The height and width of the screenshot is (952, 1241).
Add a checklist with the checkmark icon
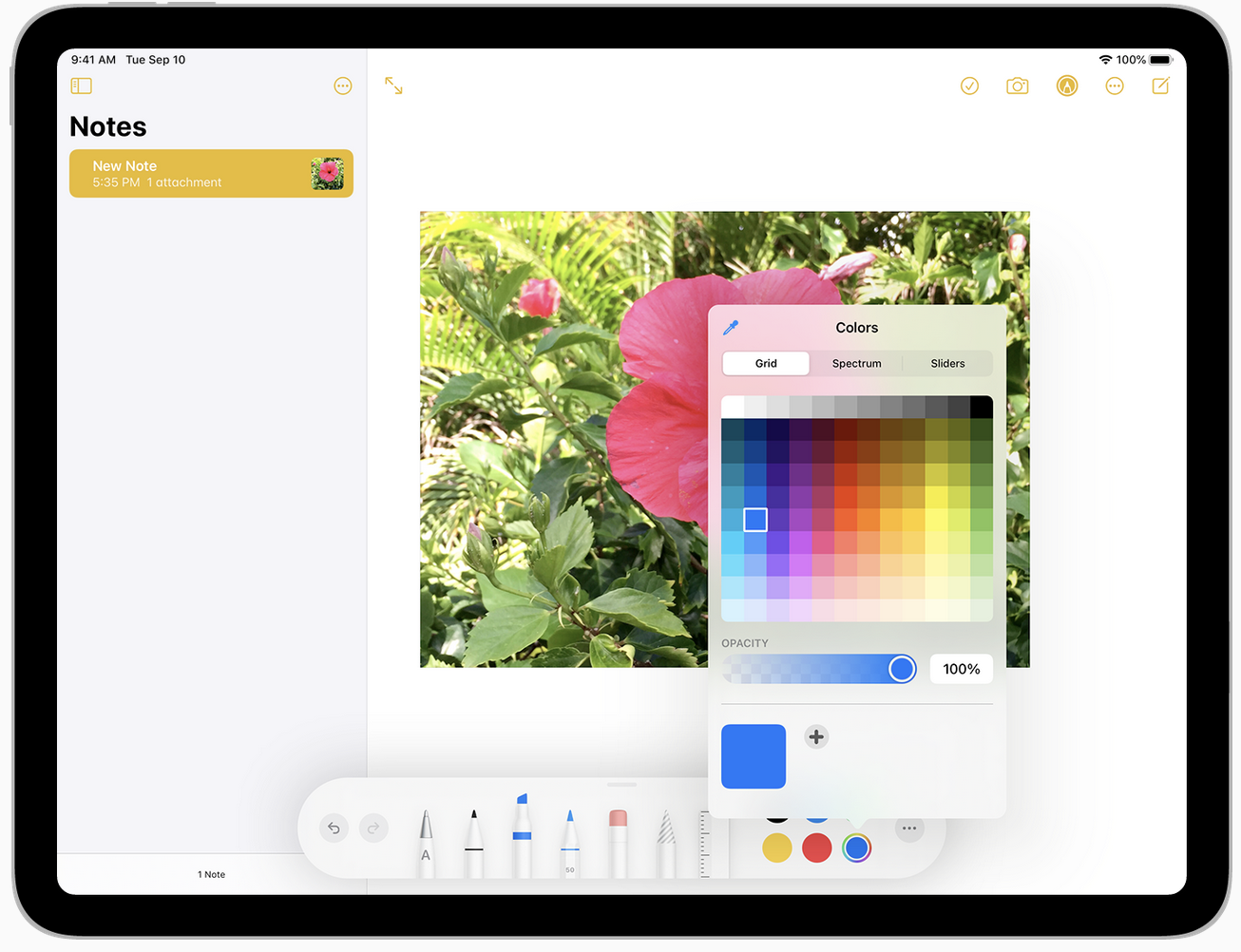[x=969, y=86]
